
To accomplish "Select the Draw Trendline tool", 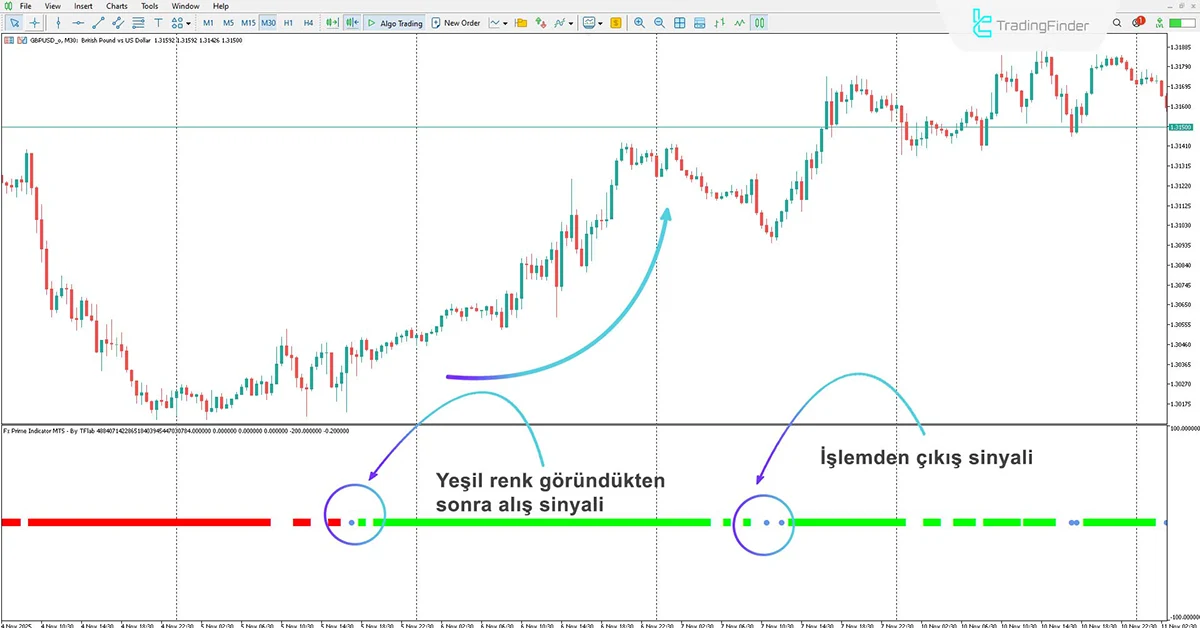I will [98, 23].
